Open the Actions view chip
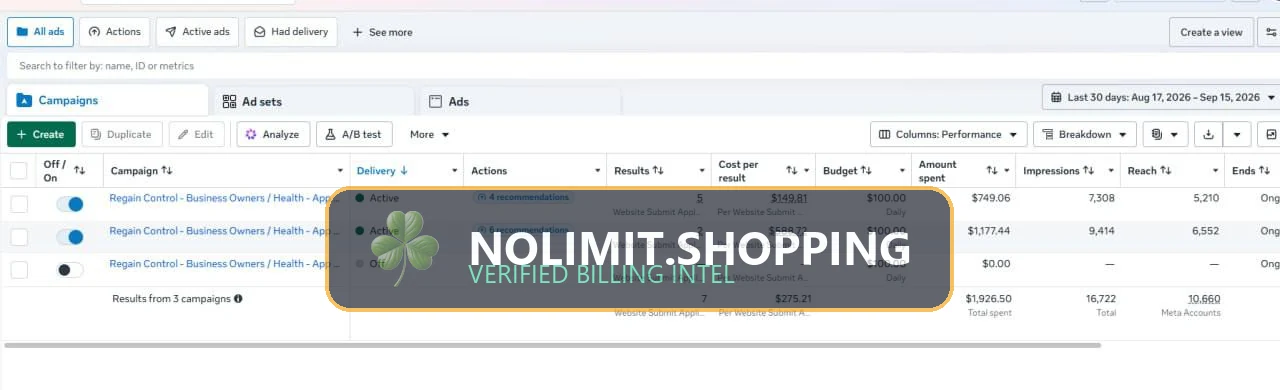The image size is (1280, 390). [x=115, y=32]
